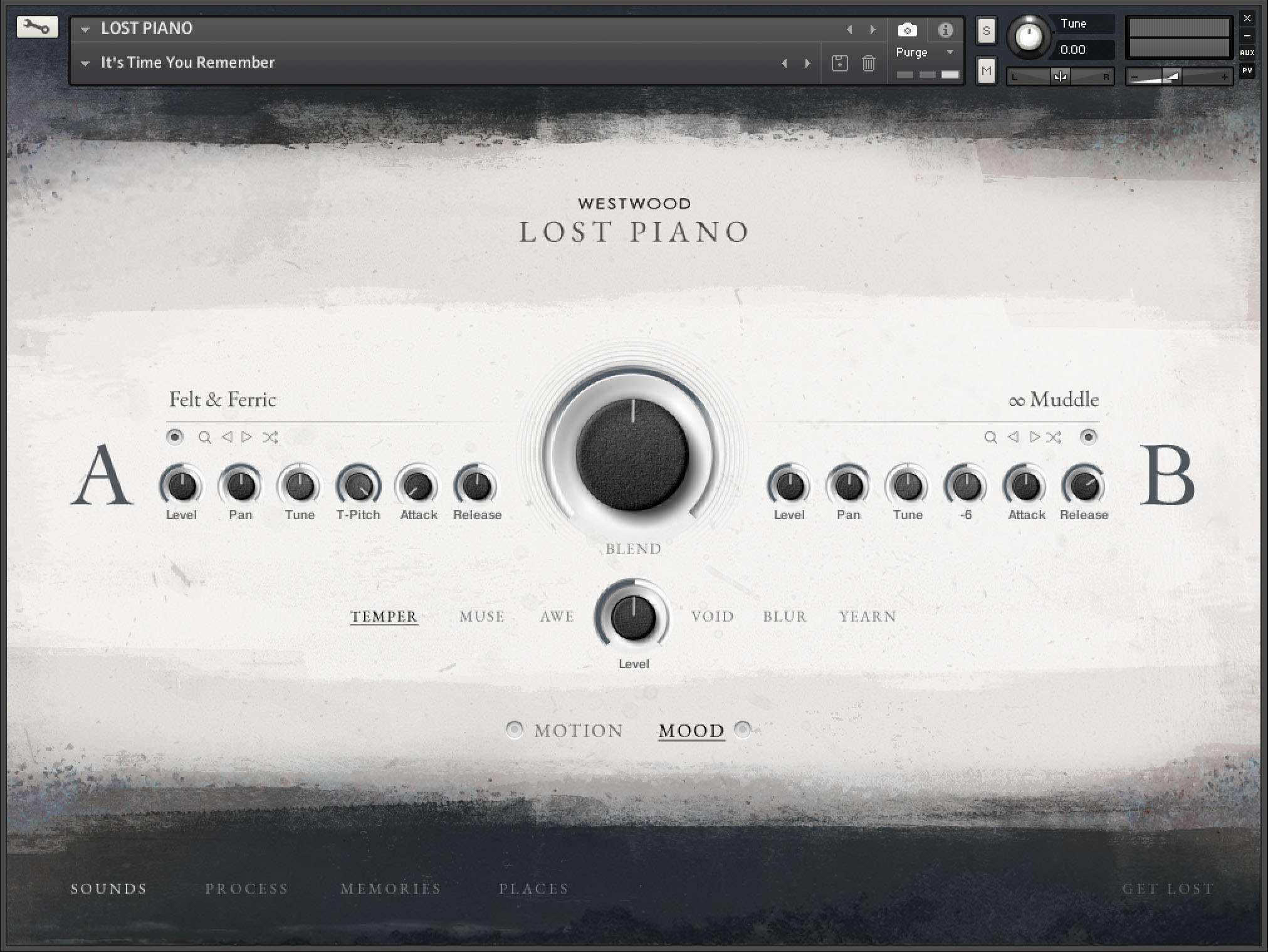Enable the MOTION toggle
This screenshot has height=952, width=1268.
pos(515,730)
